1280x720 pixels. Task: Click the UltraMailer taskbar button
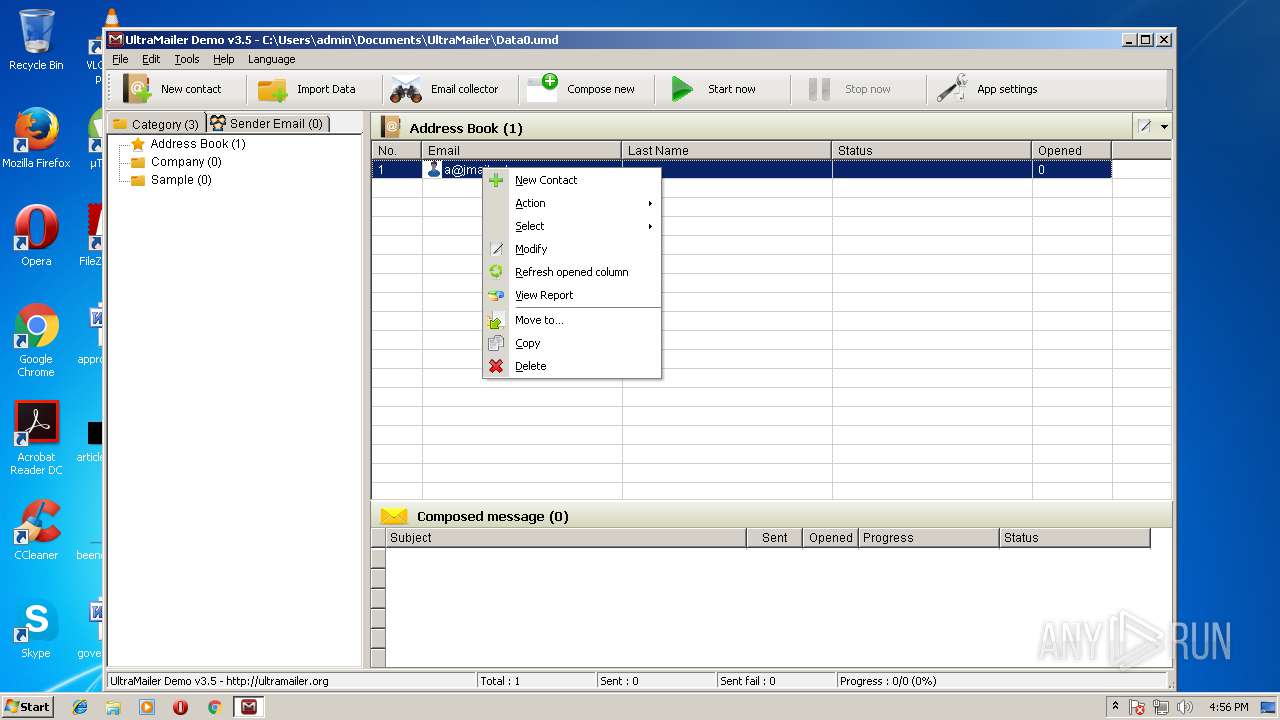click(x=249, y=707)
